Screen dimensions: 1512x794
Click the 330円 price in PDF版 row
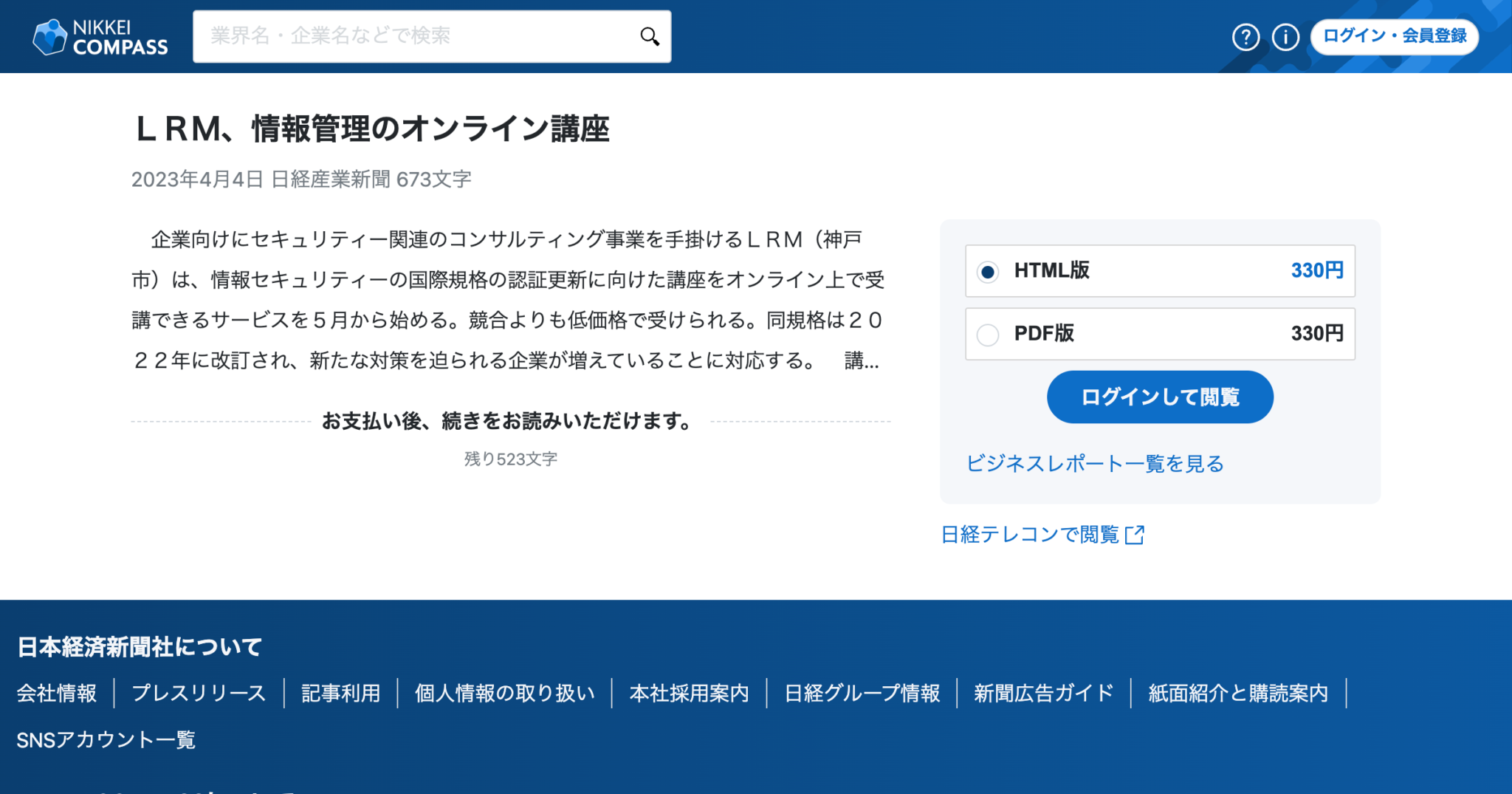1317,333
